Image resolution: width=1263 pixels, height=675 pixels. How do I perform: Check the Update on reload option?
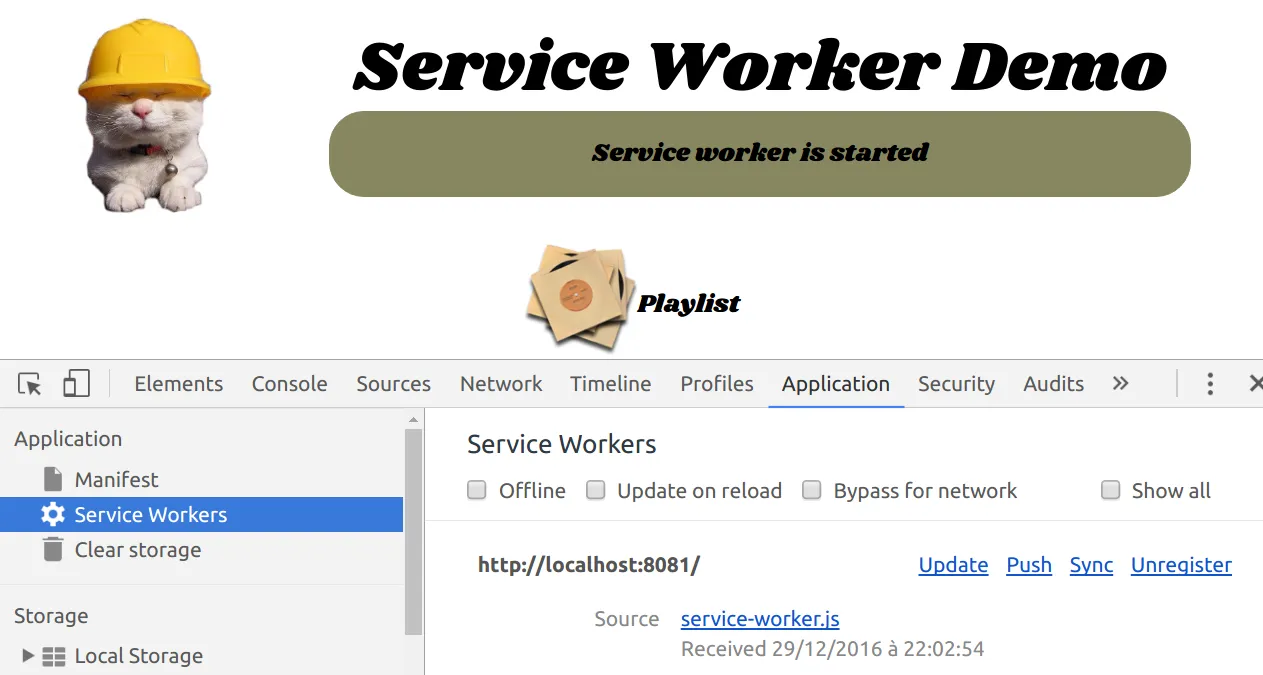pyautogui.click(x=596, y=490)
